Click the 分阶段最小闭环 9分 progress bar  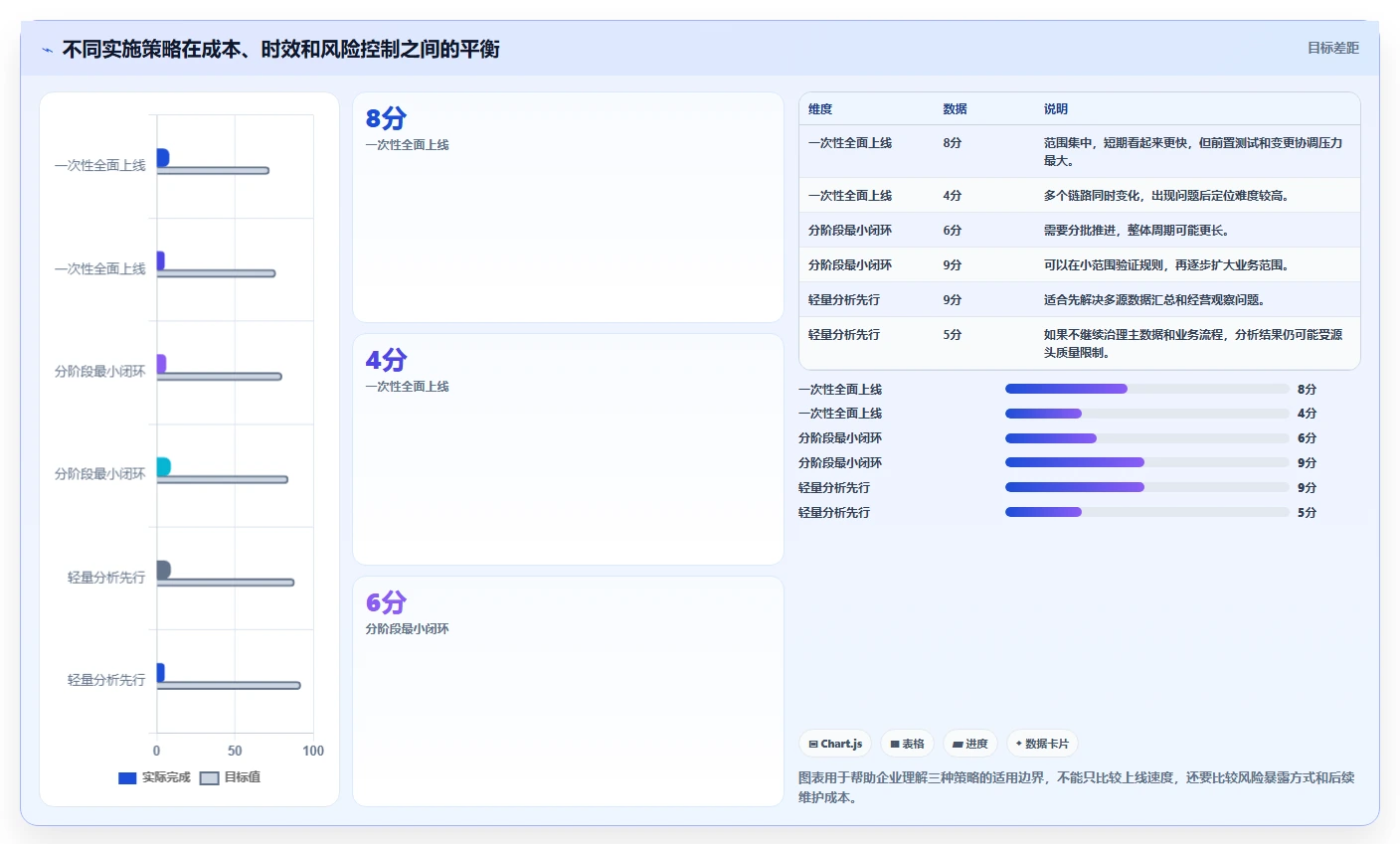click(x=1146, y=462)
